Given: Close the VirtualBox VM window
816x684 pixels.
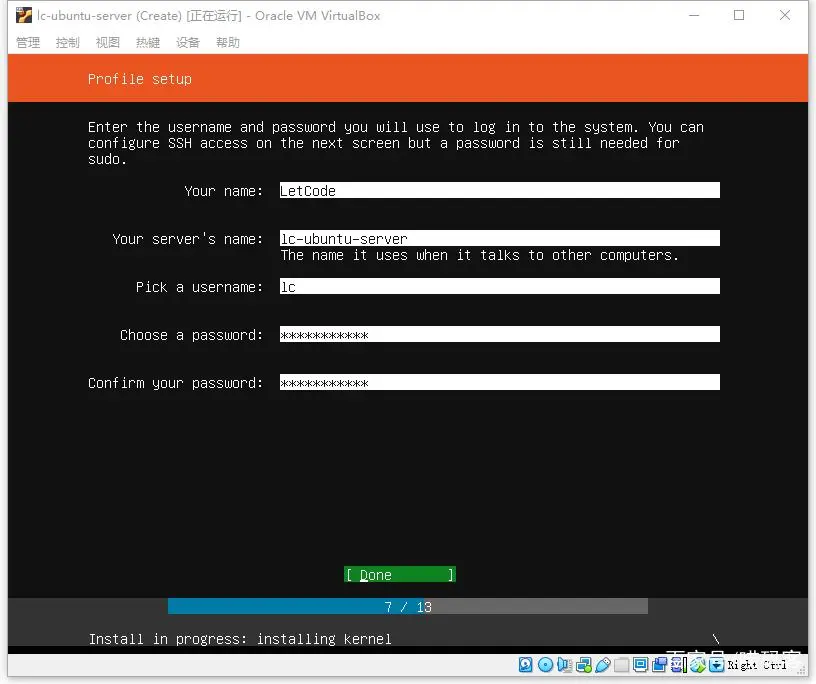Looking at the screenshot, I should [x=785, y=16].
